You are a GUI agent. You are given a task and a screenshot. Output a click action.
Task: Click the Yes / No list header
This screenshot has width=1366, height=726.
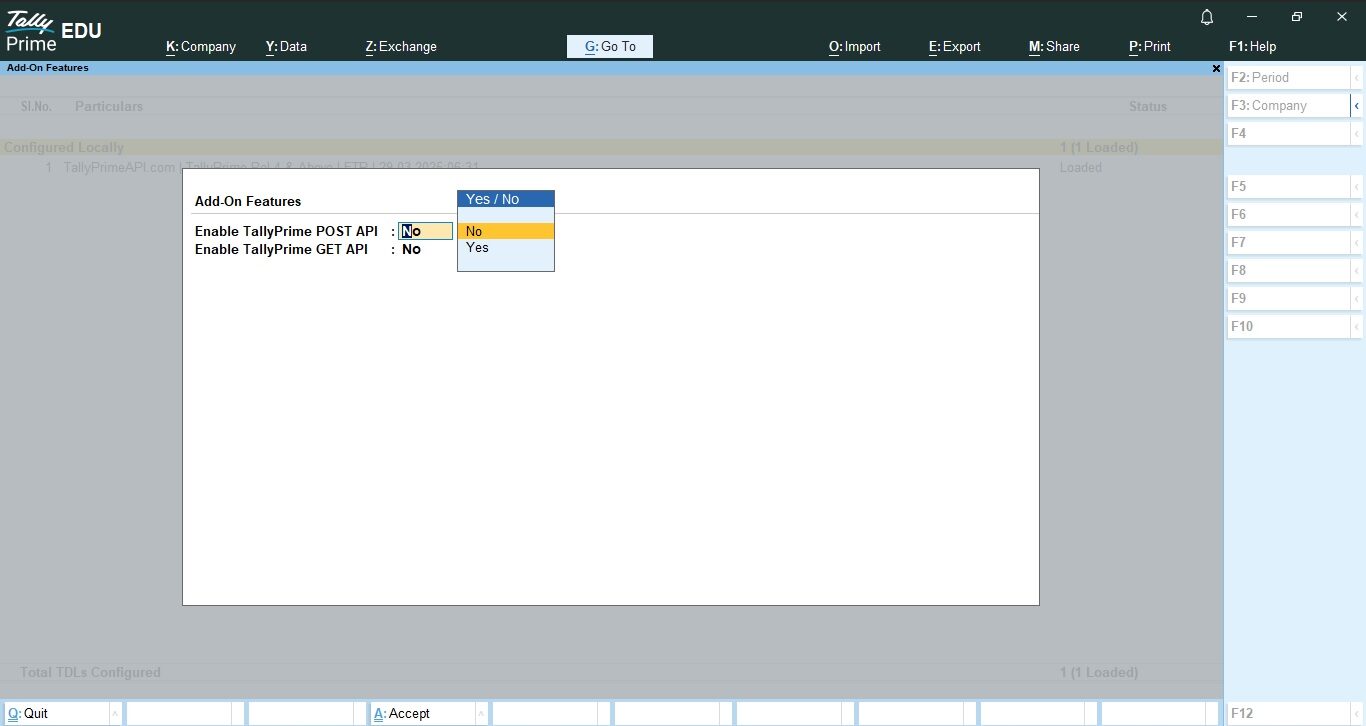(506, 199)
